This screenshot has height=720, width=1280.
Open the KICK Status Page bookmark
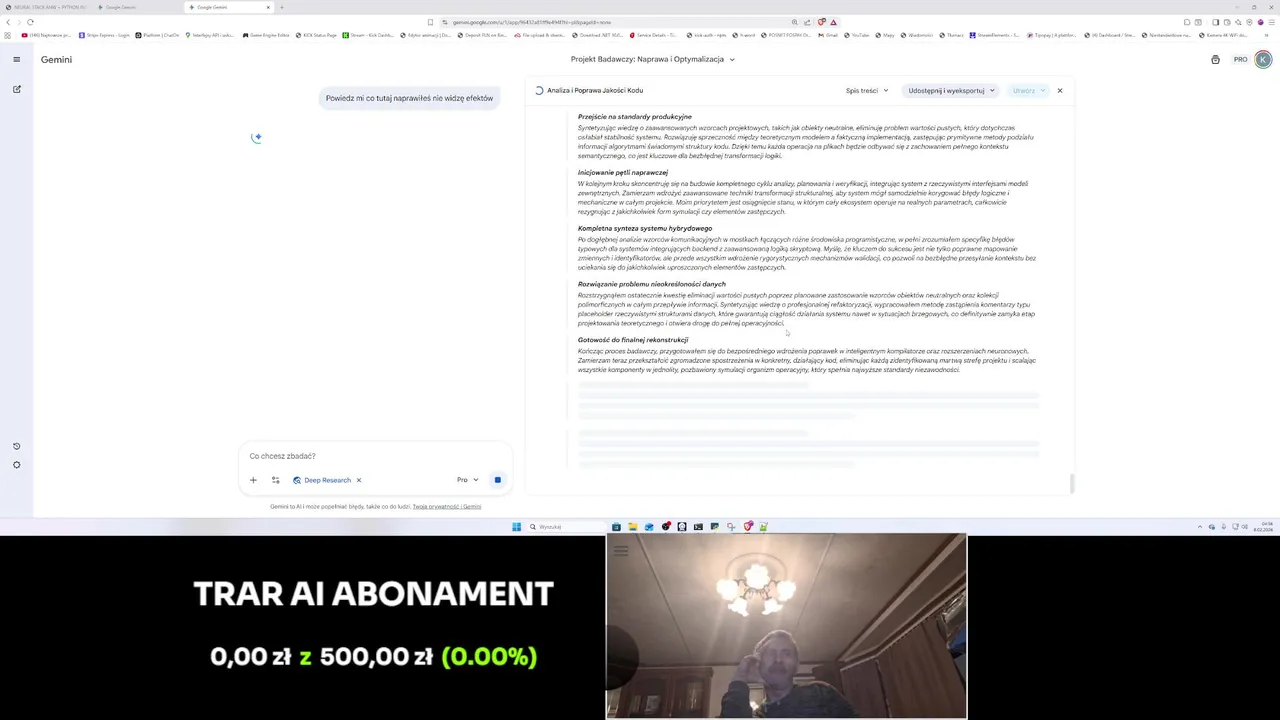(x=316, y=35)
